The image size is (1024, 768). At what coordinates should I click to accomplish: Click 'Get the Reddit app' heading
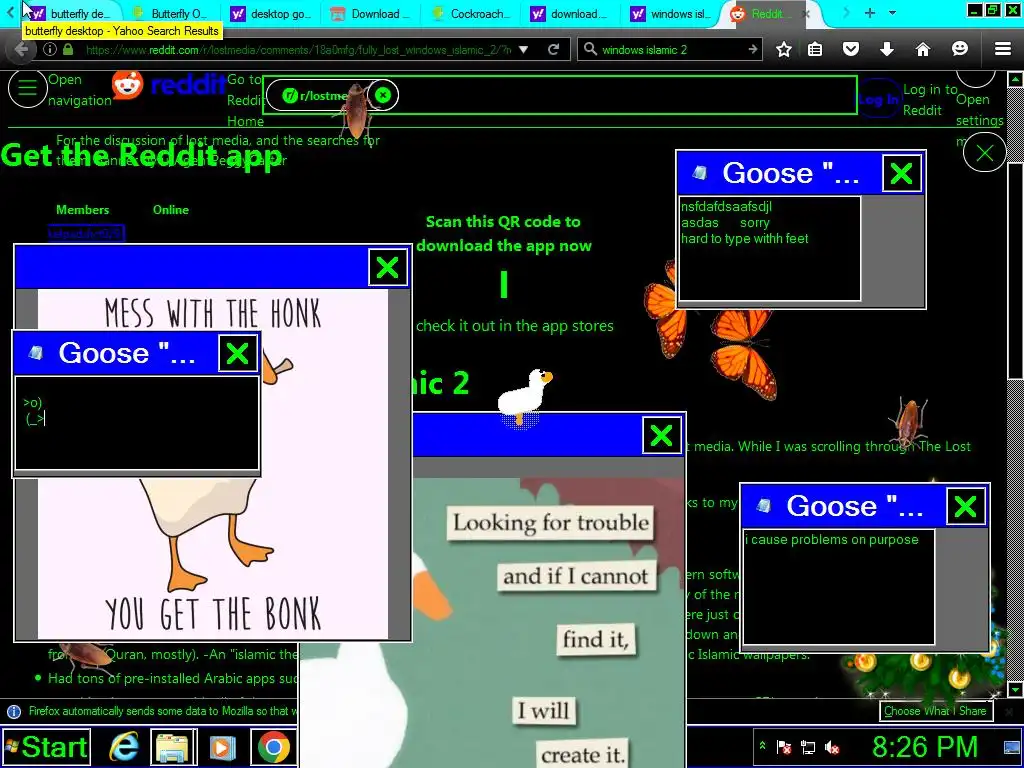[x=141, y=156]
